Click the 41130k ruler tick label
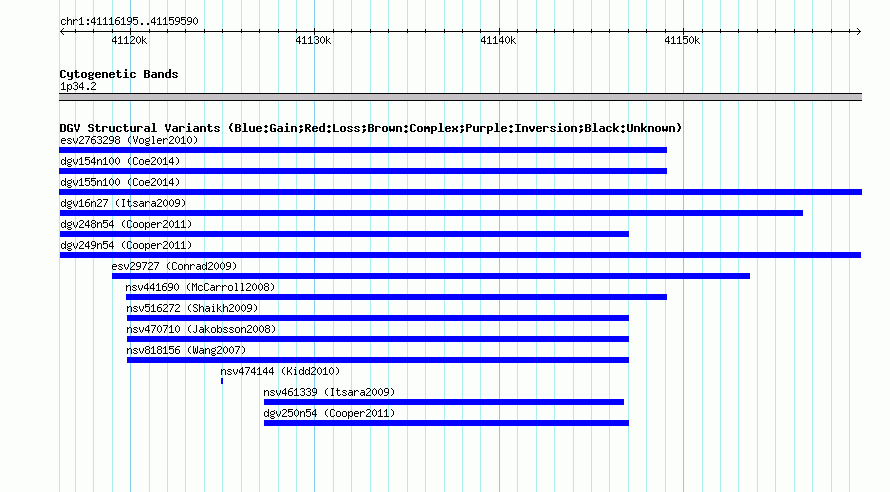 click(313, 40)
